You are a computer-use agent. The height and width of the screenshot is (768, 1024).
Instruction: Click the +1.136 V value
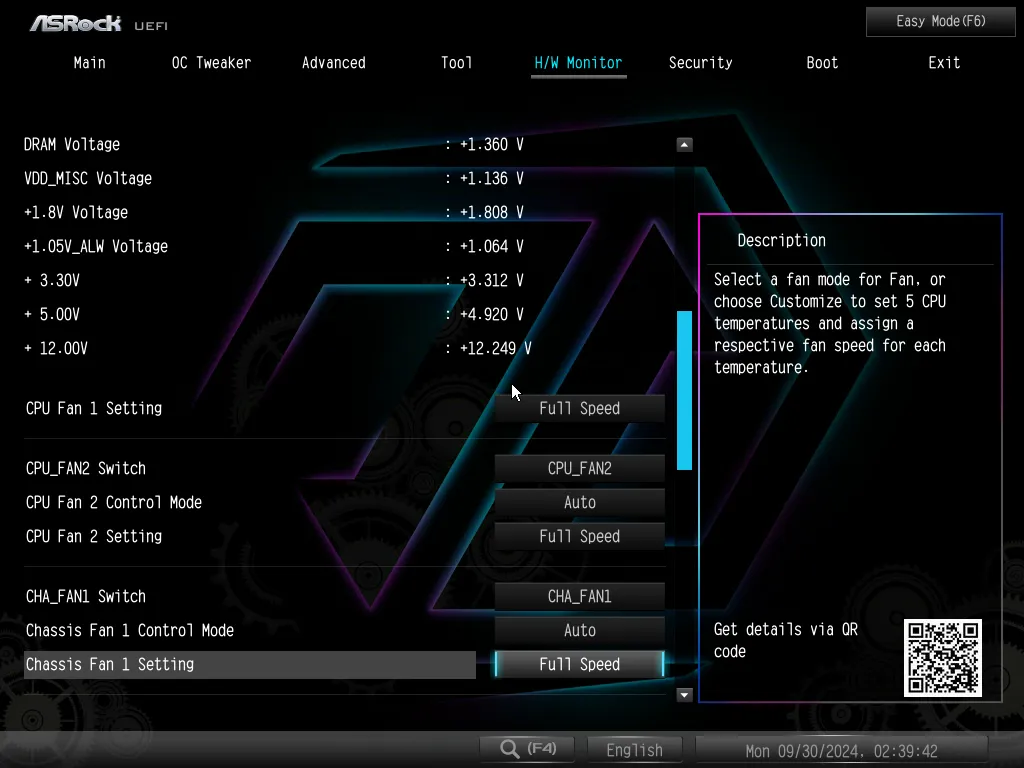tap(491, 178)
